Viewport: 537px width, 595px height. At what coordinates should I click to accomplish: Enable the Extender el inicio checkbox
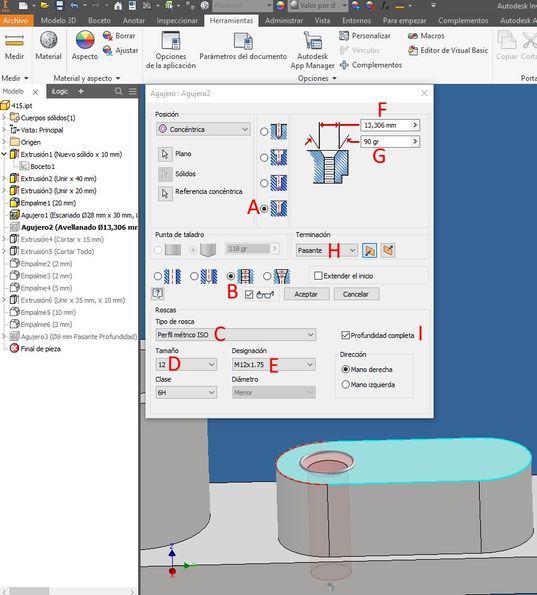[318, 275]
